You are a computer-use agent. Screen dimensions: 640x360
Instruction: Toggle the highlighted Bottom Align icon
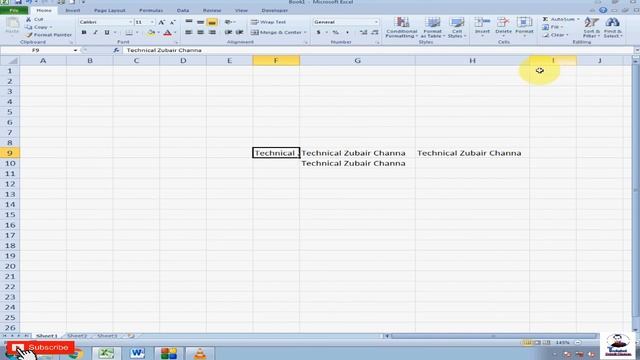[212, 22]
